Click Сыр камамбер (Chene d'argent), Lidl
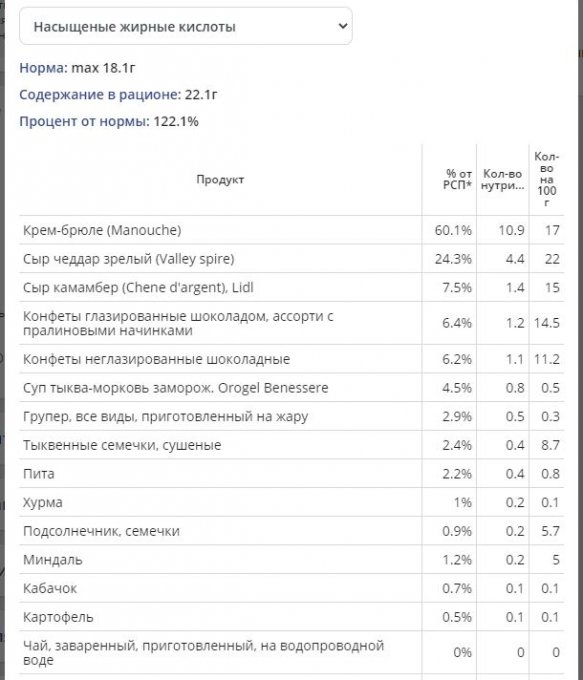The image size is (583, 680). pos(292,287)
